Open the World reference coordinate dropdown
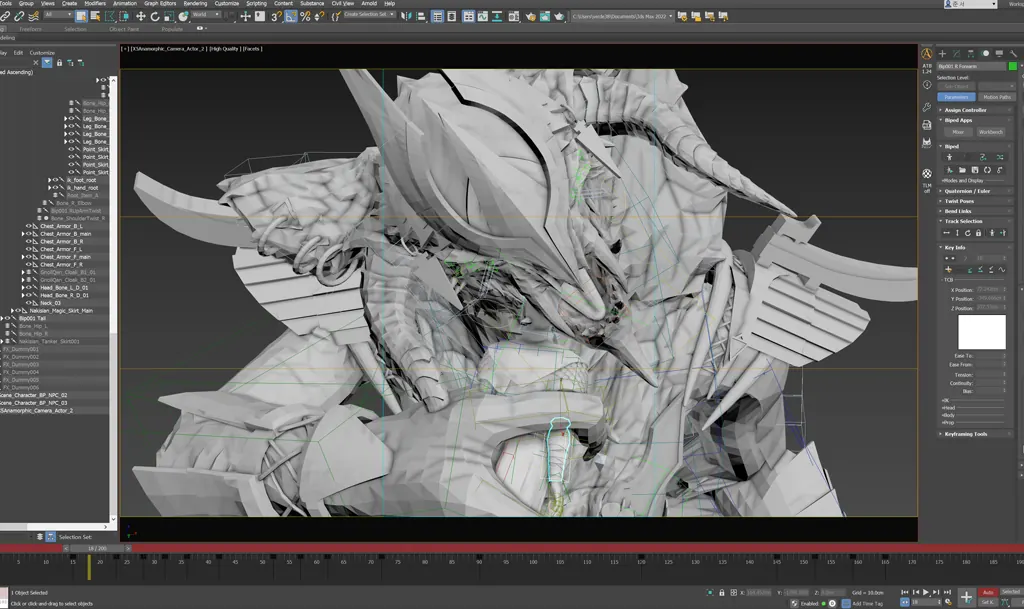This screenshot has height=609, width=1024. (x=206, y=14)
